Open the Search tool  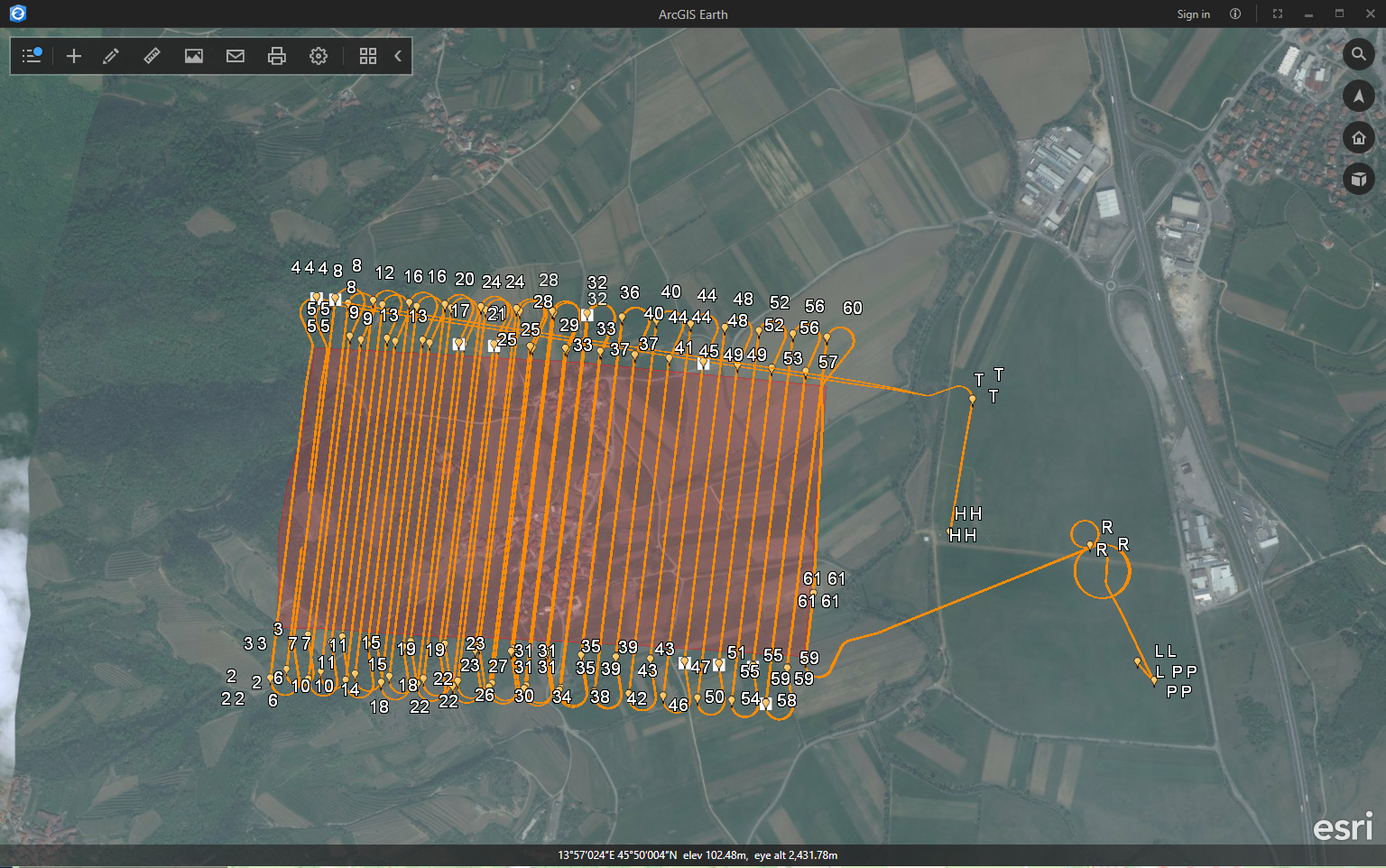(1359, 54)
